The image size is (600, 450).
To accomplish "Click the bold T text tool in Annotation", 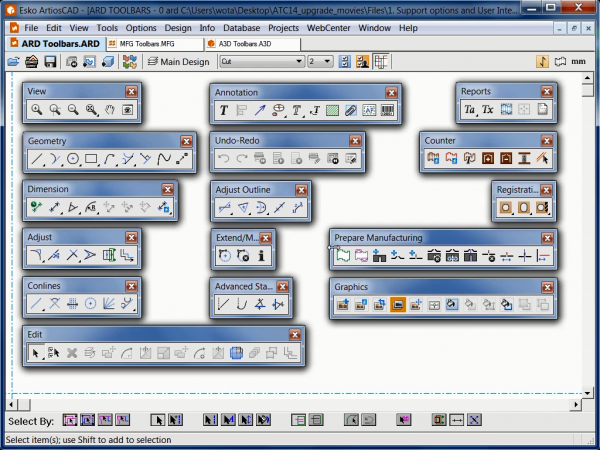I will (224, 110).
